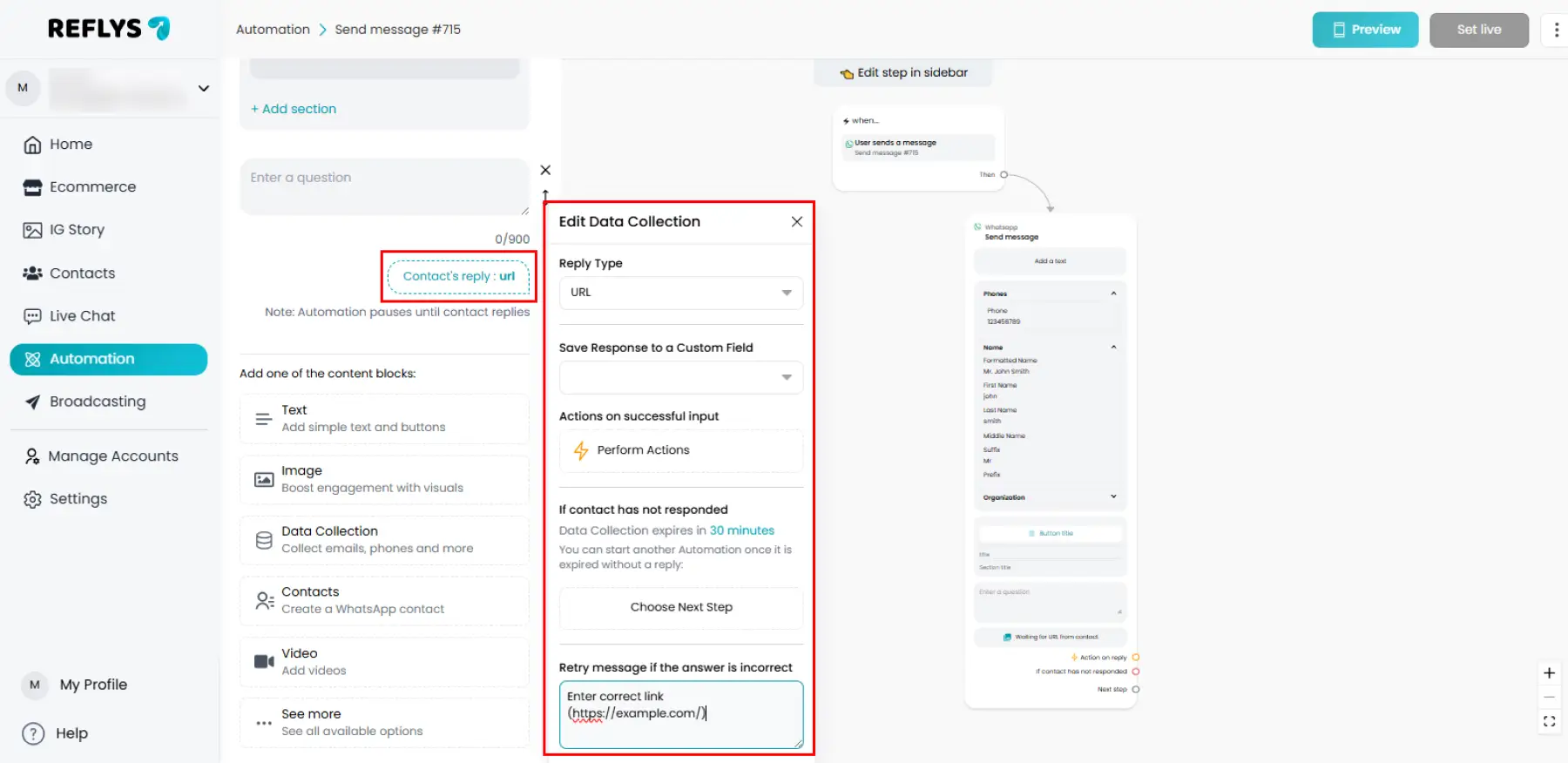1568x763 pixels.
Task: Click the Preview button icon
Action: (x=1339, y=30)
